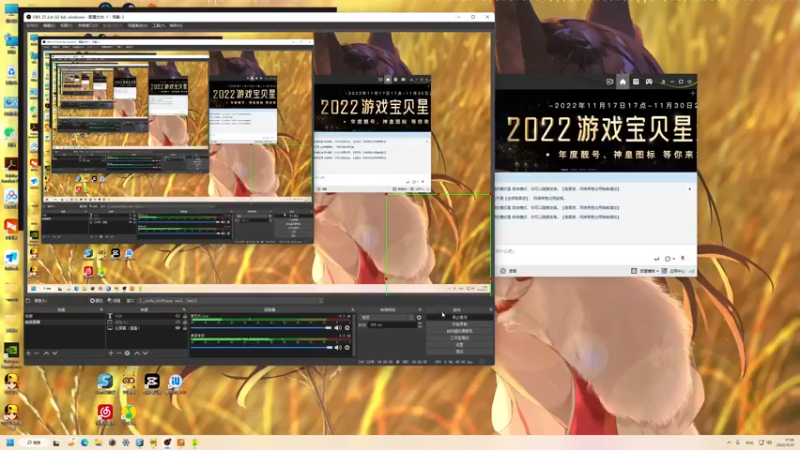Open the black CapCut-style desktop shortcut
The width and height of the screenshot is (800, 450).
coord(152,381)
